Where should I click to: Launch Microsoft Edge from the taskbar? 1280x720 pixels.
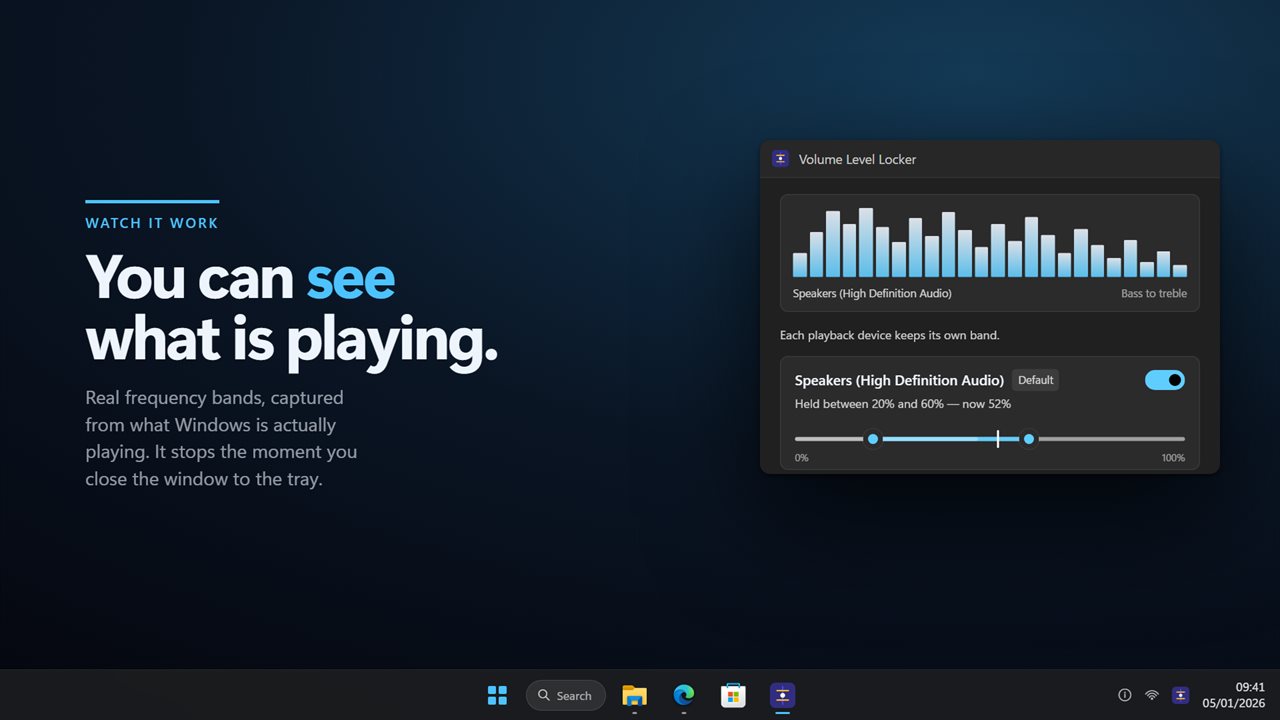[x=684, y=695]
